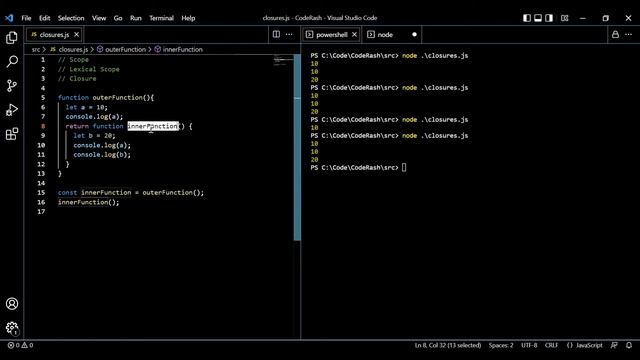
Task: Open the Search view in activity bar
Action: pos(12,61)
